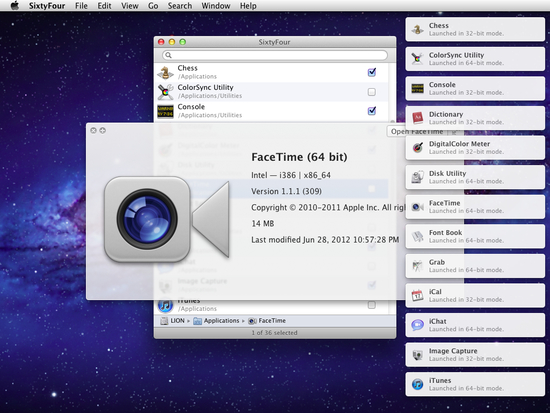Click the Open FaceTime button

417,132
